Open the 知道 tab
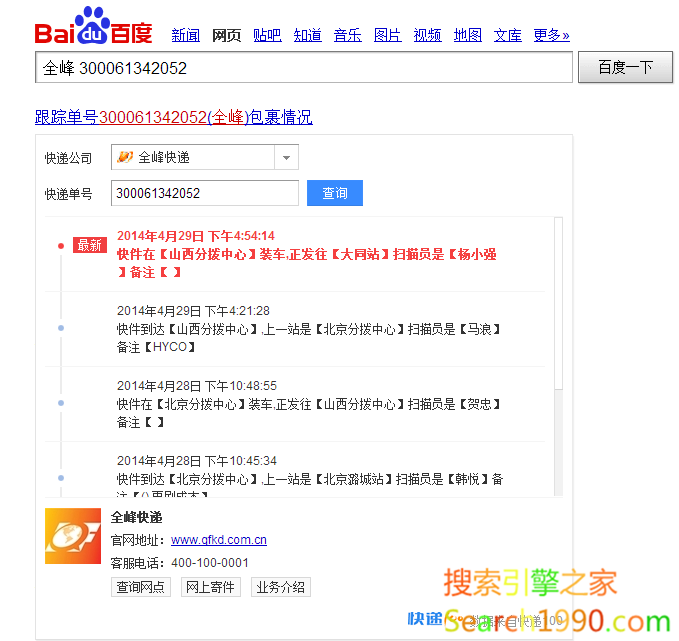 [307, 35]
